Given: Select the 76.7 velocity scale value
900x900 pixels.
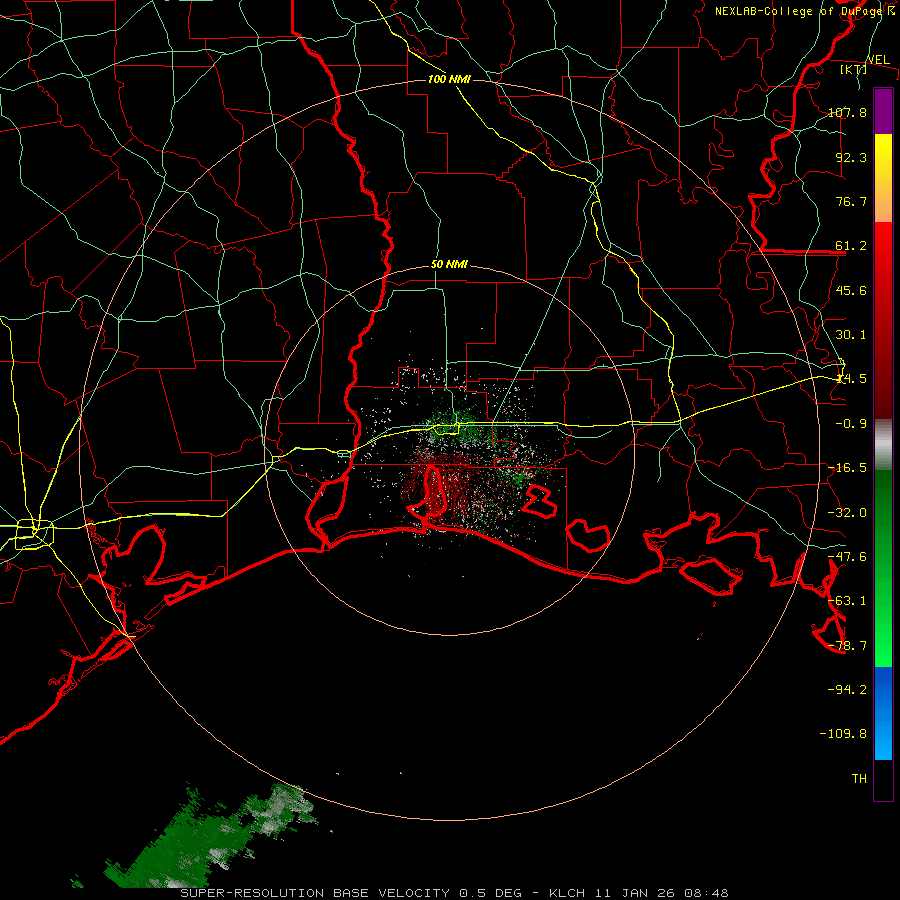Looking at the screenshot, I should click(851, 201).
